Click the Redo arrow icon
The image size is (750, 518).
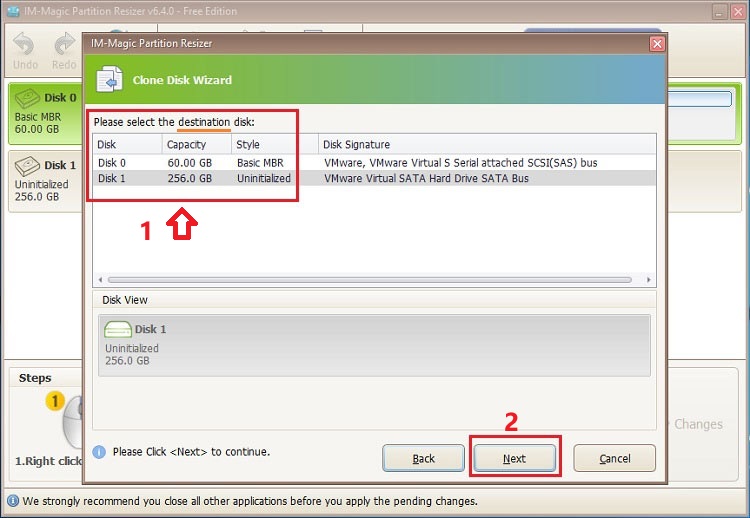tap(64, 44)
